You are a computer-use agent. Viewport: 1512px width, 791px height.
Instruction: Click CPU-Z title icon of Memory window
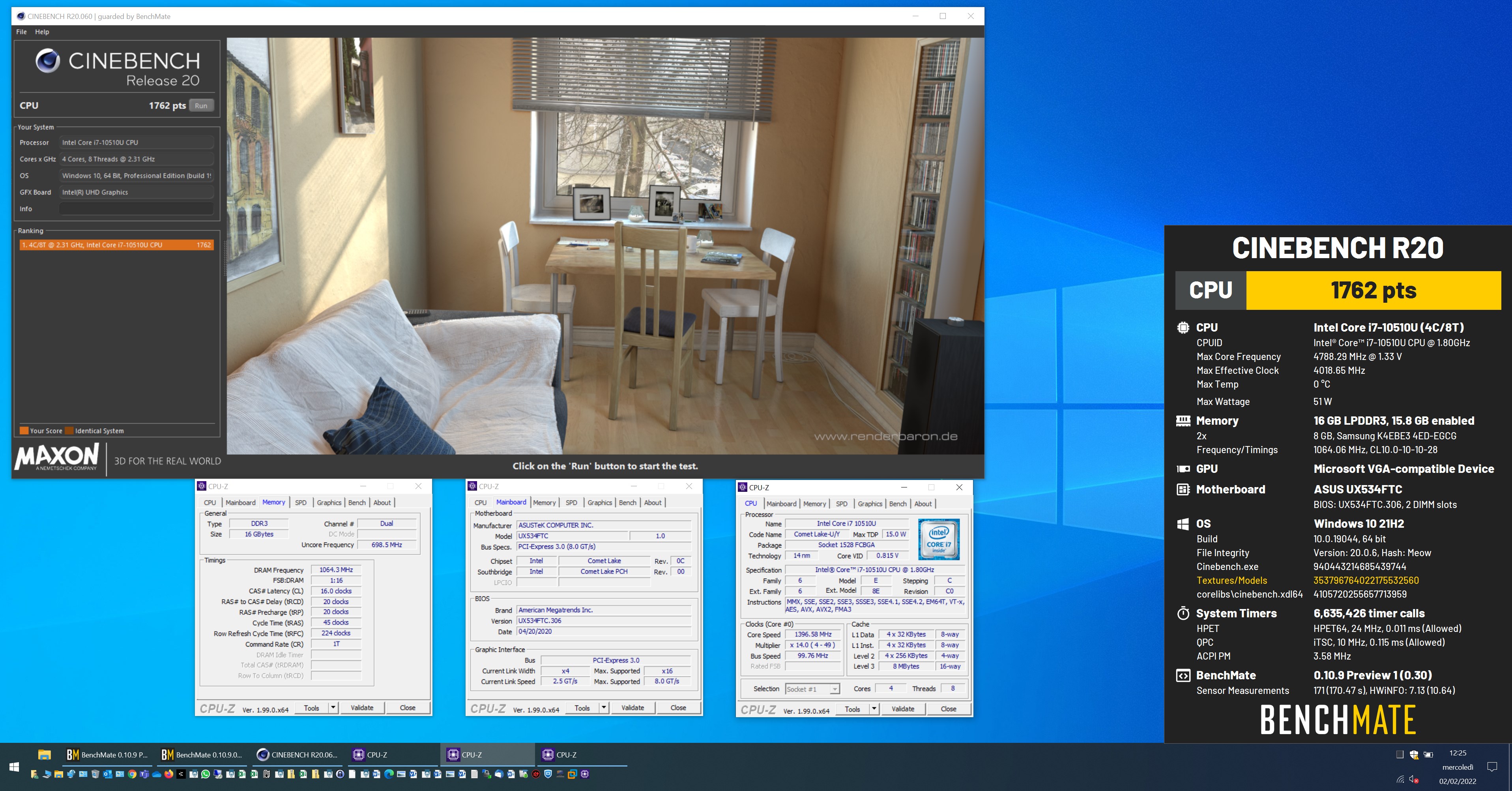pos(202,486)
